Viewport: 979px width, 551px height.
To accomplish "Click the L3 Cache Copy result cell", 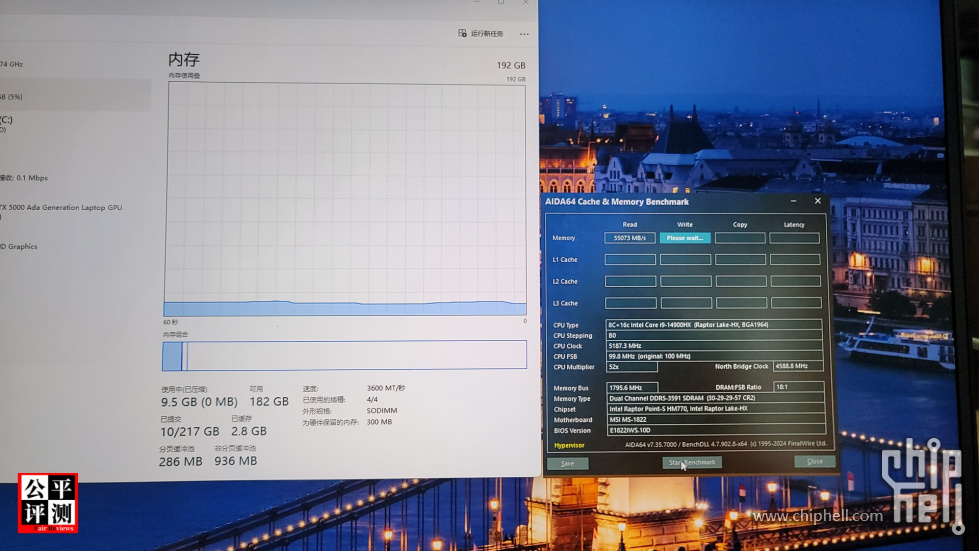I will tap(741, 303).
